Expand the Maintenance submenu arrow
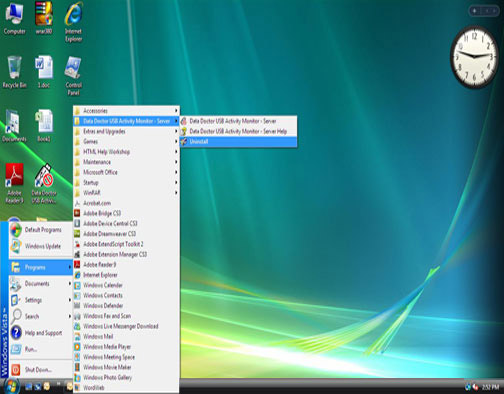The image size is (504, 394). click(176, 162)
